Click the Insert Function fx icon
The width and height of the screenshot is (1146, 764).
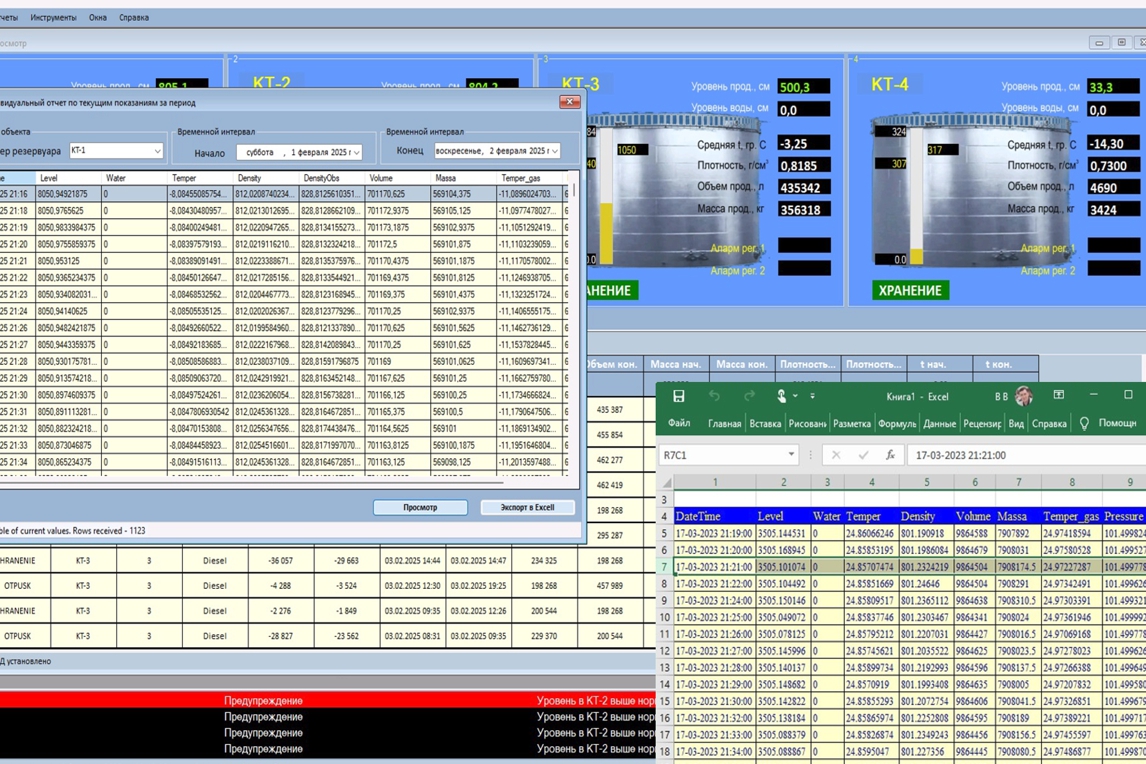(x=890, y=455)
